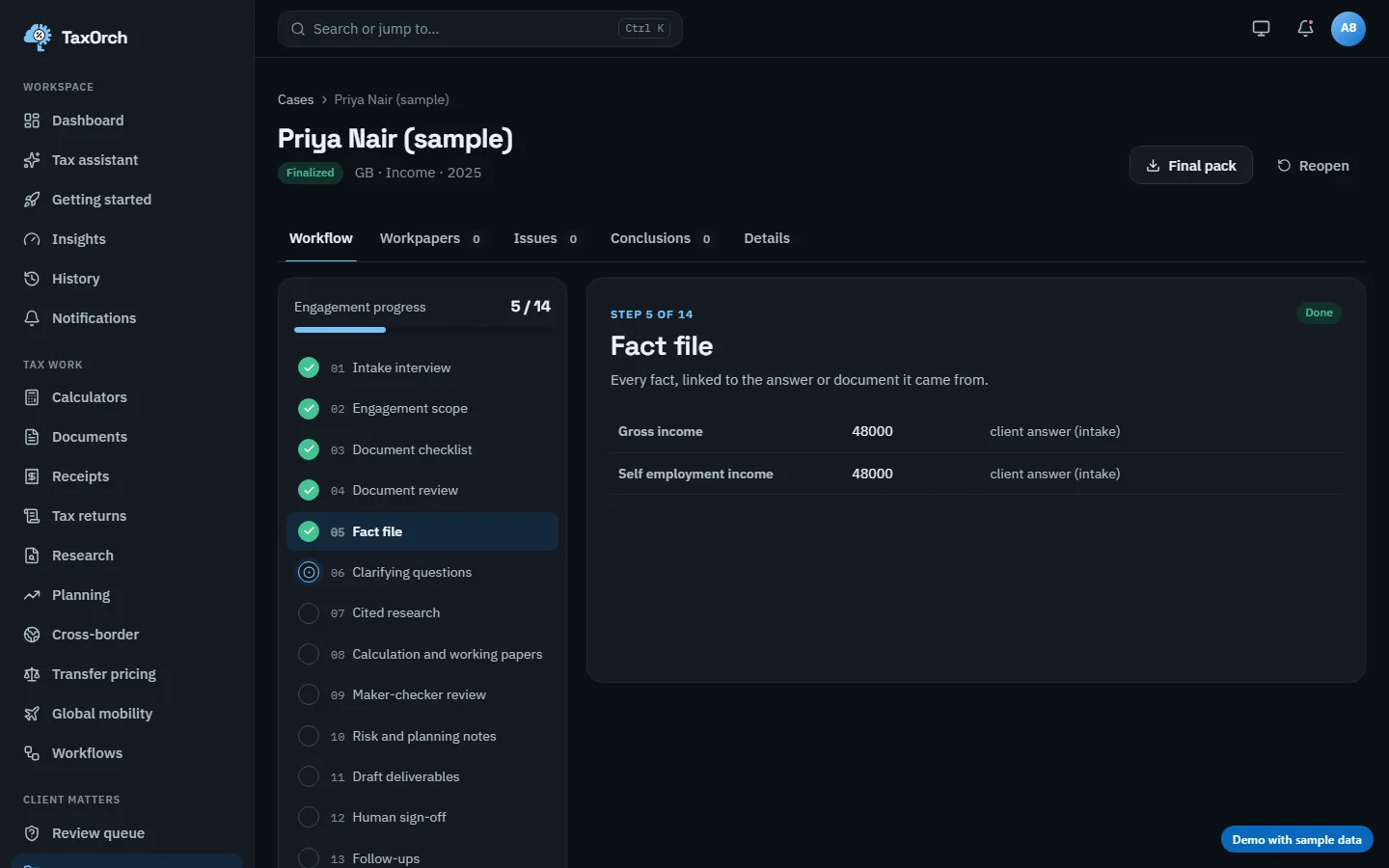The height and width of the screenshot is (868, 1389).
Task: Focus the Search or jump to field
Action: (x=480, y=29)
